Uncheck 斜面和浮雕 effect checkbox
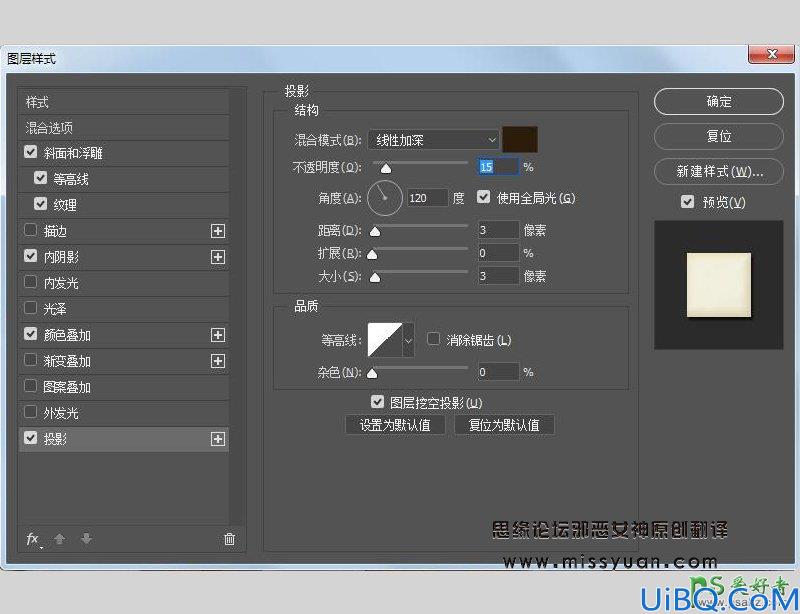The width and height of the screenshot is (800, 614). click(x=31, y=152)
